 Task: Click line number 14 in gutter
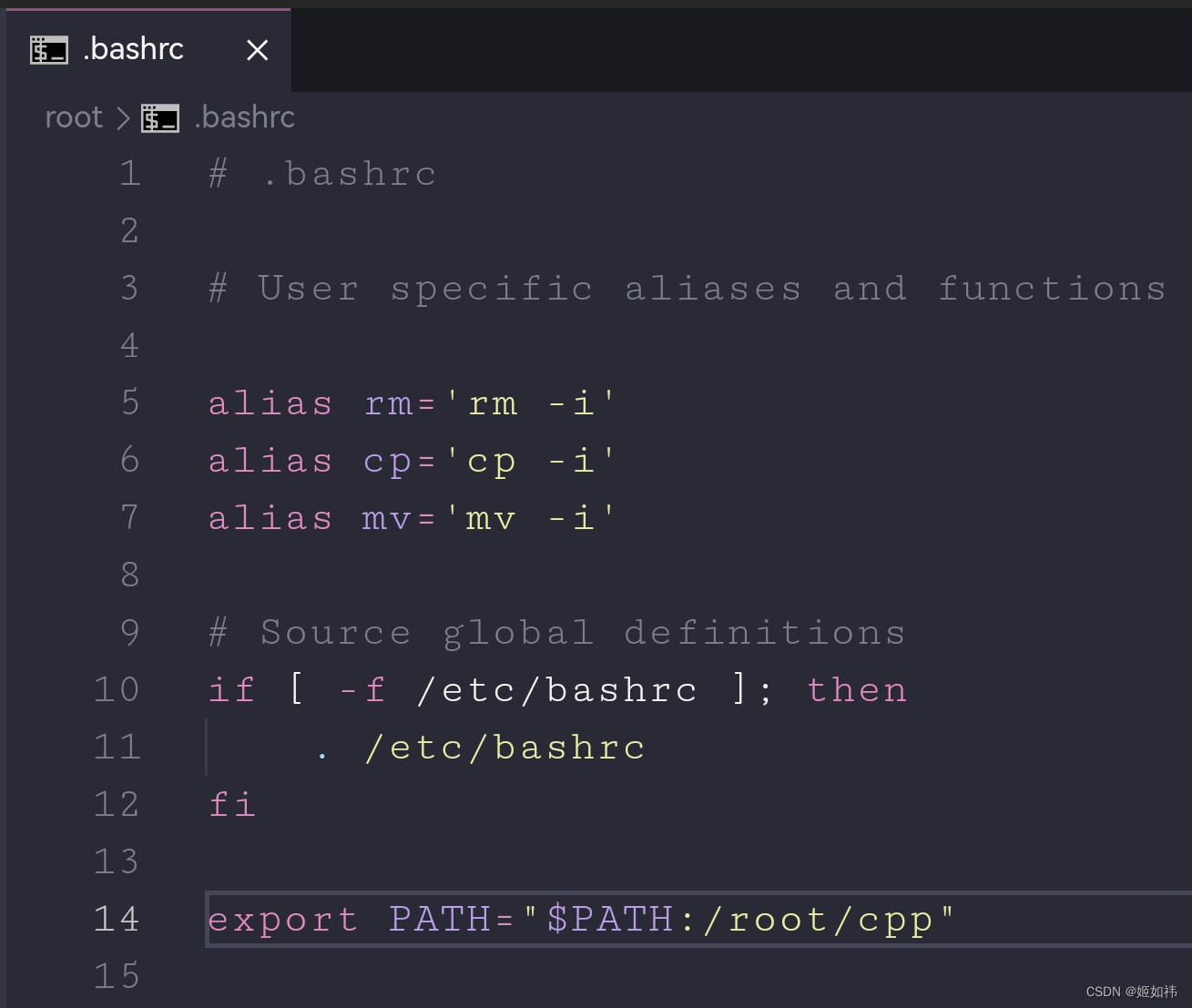click(x=117, y=919)
